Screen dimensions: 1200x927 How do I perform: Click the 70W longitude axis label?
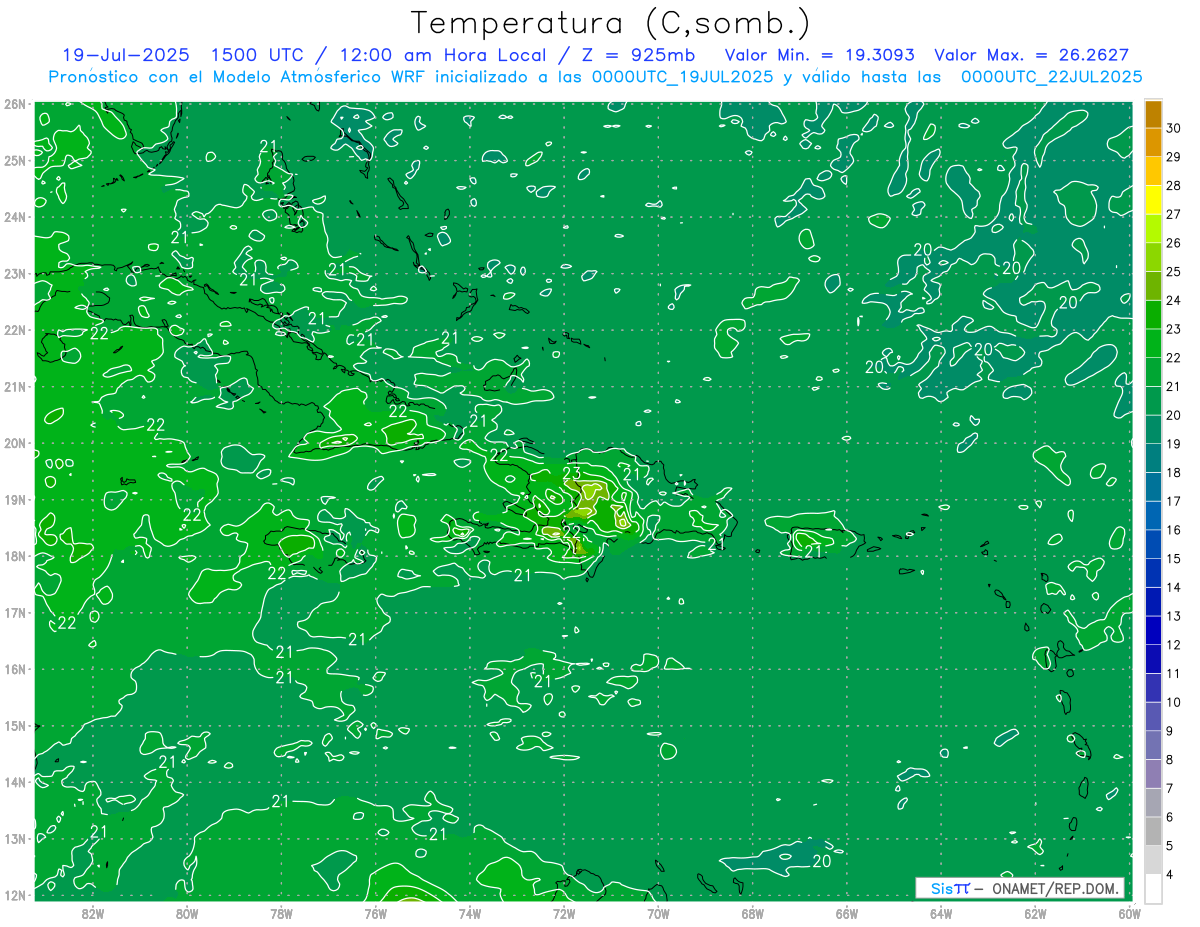[x=658, y=912]
